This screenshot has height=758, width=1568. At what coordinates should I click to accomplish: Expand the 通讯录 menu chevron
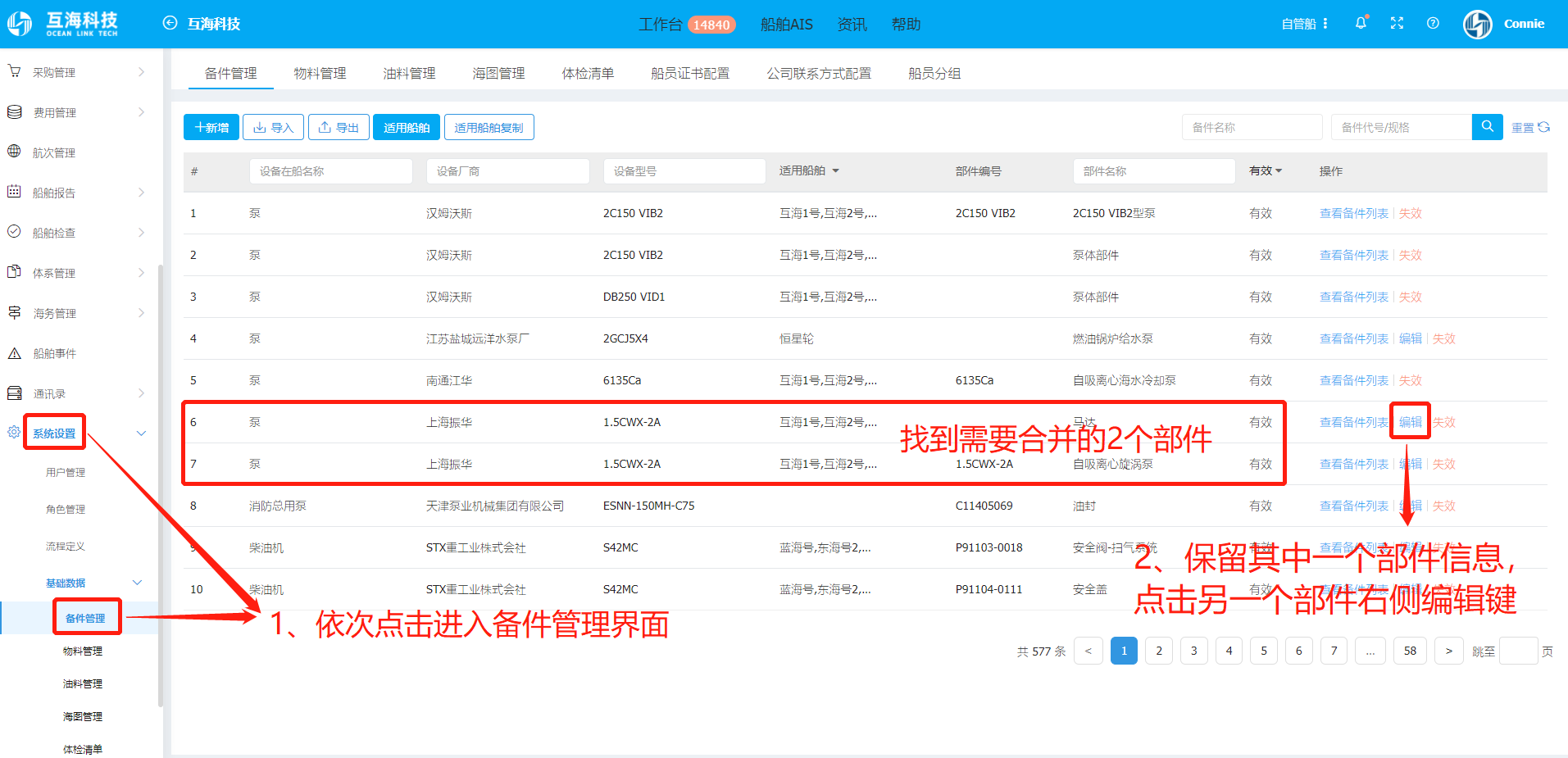click(141, 393)
